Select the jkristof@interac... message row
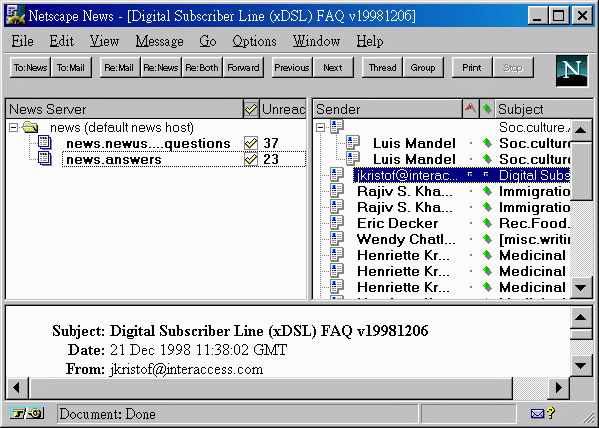 [x=461, y=175]
